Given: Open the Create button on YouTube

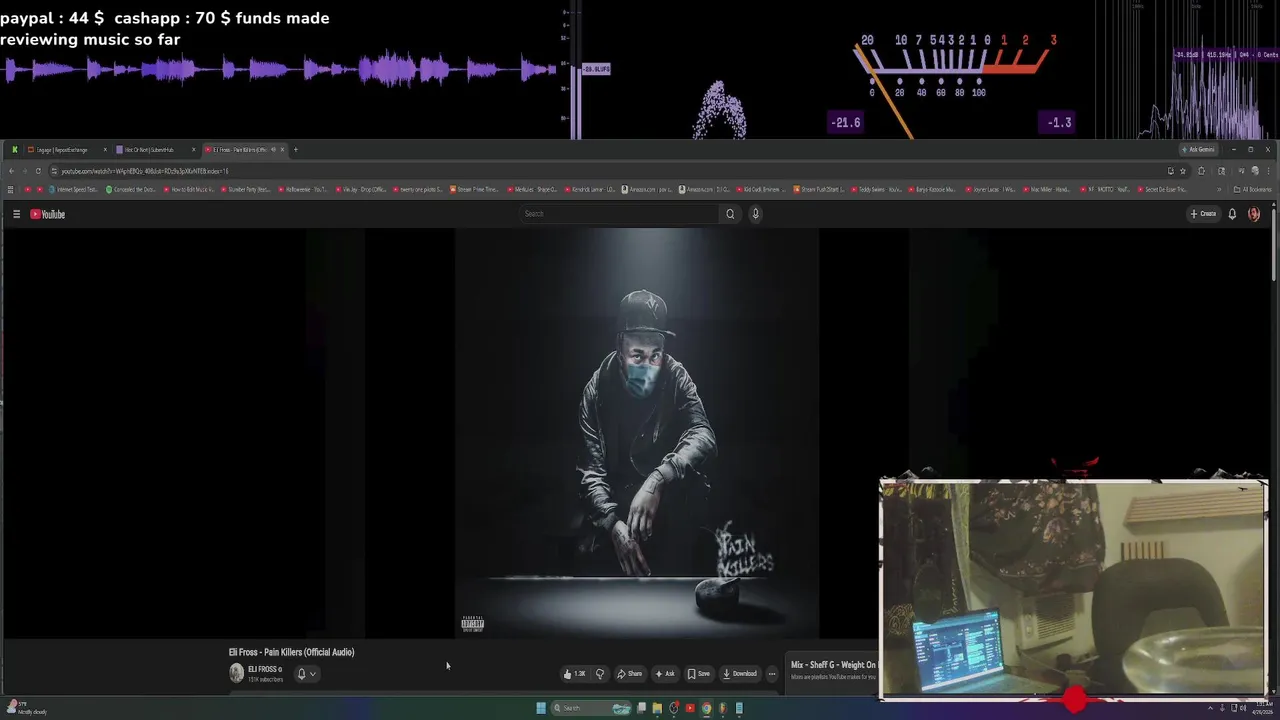Looking at the screenshot, I should coord(1203,214).
